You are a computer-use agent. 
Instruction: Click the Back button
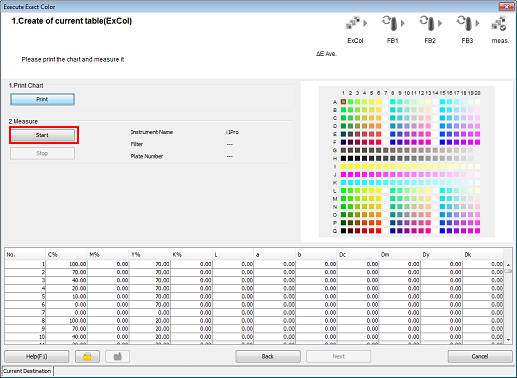point(268,356)
